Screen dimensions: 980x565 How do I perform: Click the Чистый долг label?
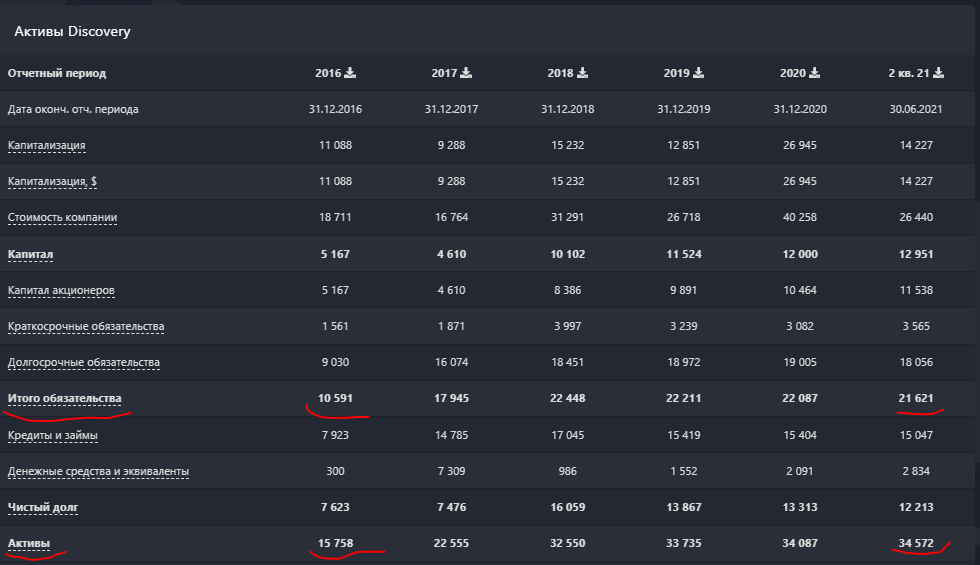point(43,508)
